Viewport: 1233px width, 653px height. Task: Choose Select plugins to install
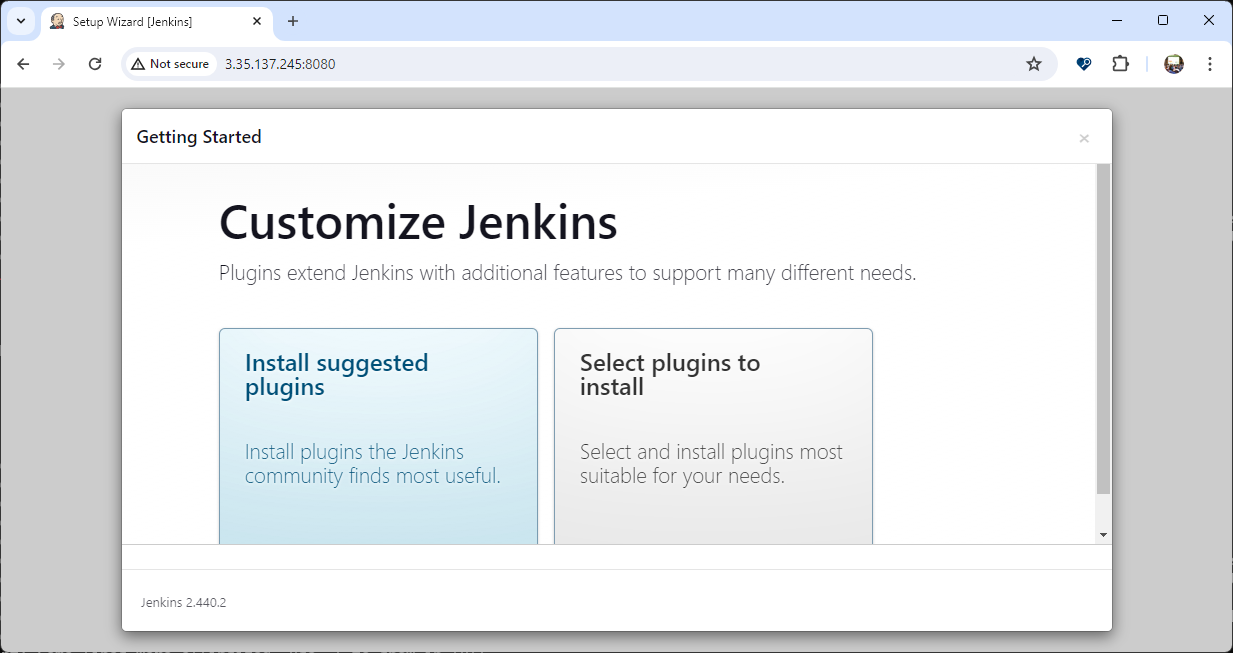click(713, 436)
